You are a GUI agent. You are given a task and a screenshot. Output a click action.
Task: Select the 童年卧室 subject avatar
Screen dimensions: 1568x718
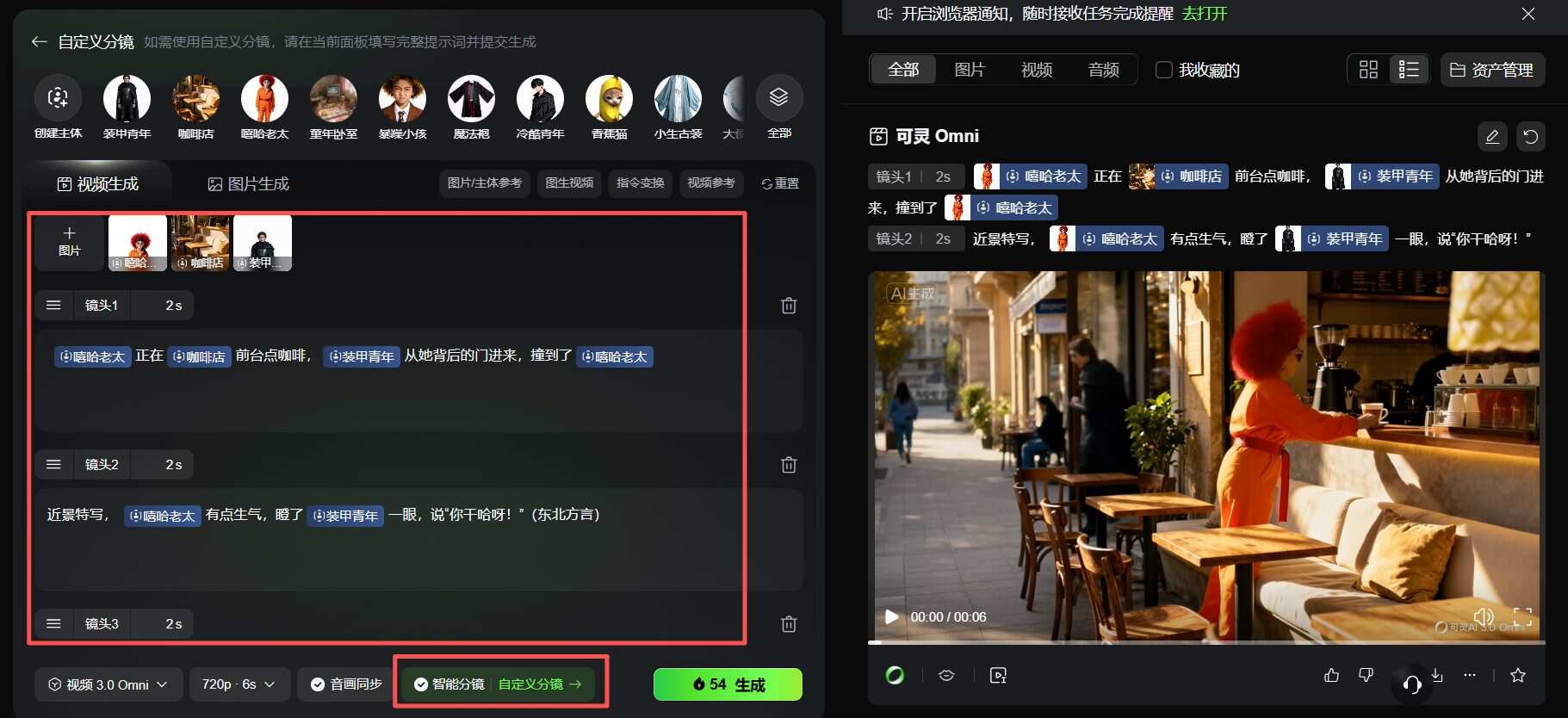click(x=333, y=98)
